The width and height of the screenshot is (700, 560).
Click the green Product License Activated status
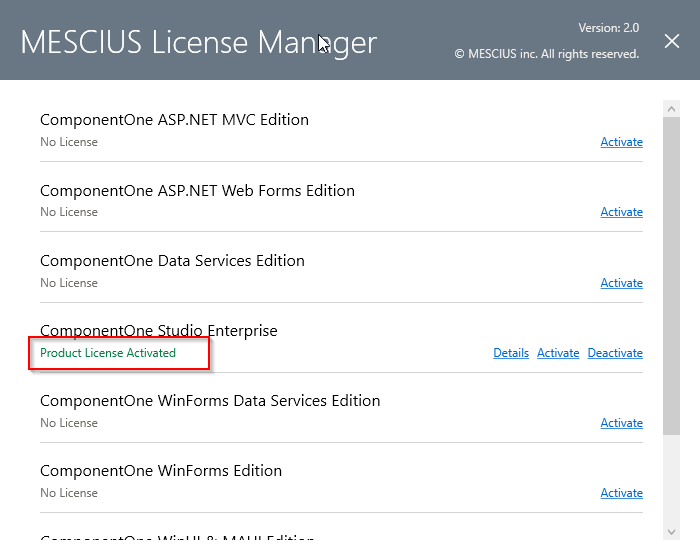[x=108, y=353]
